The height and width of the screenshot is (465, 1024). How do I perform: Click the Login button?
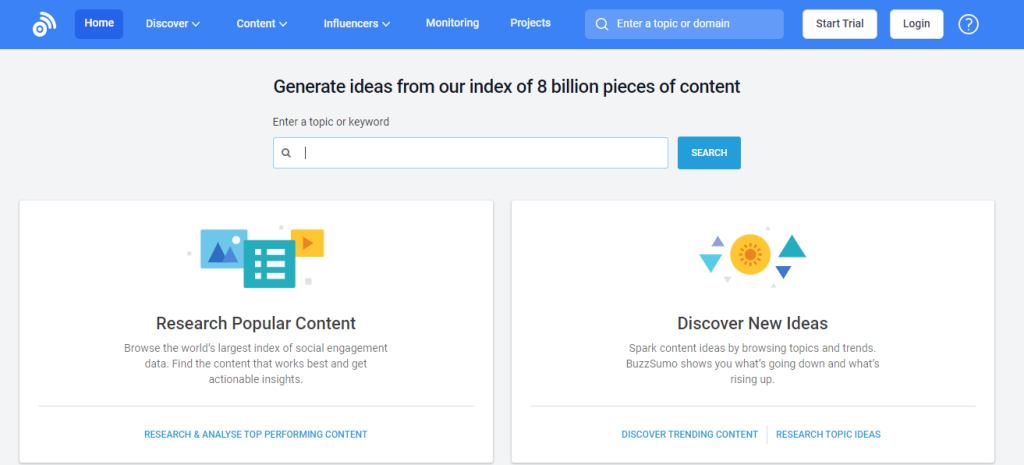pos(916,24)
